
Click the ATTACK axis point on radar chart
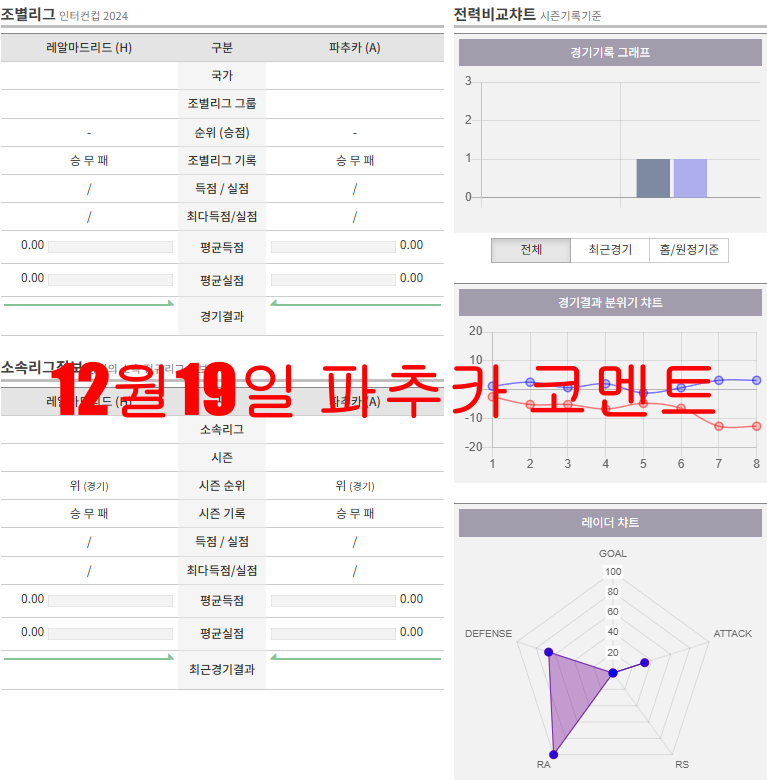[x=644, y=662]
